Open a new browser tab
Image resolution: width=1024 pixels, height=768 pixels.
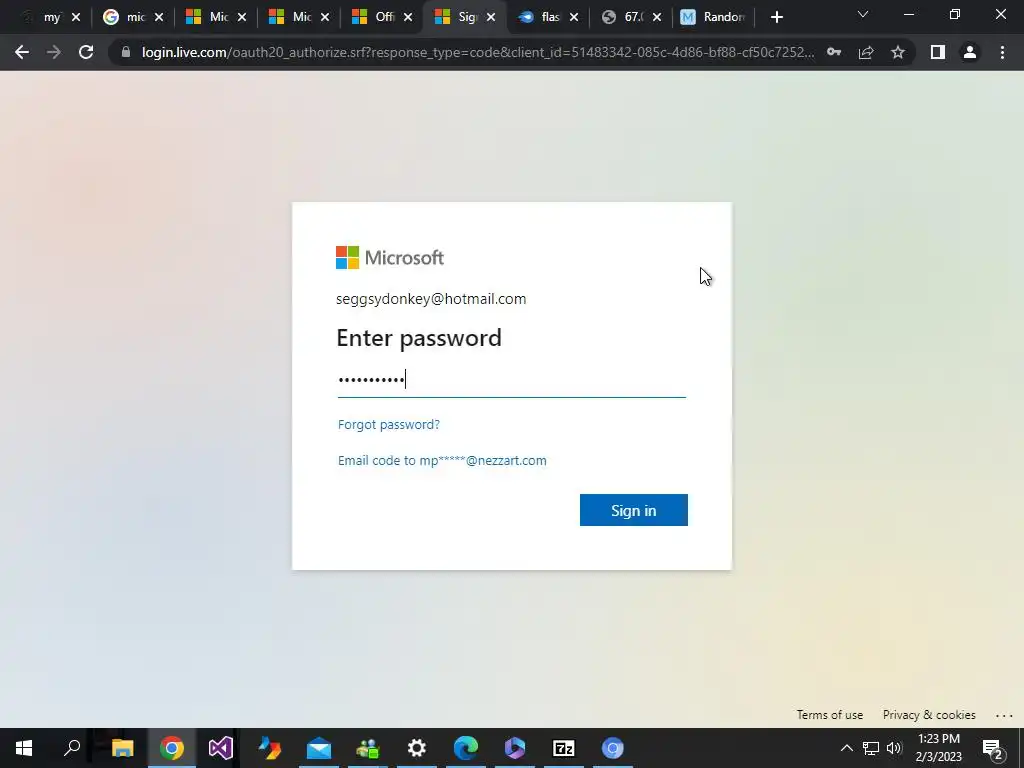776,17
